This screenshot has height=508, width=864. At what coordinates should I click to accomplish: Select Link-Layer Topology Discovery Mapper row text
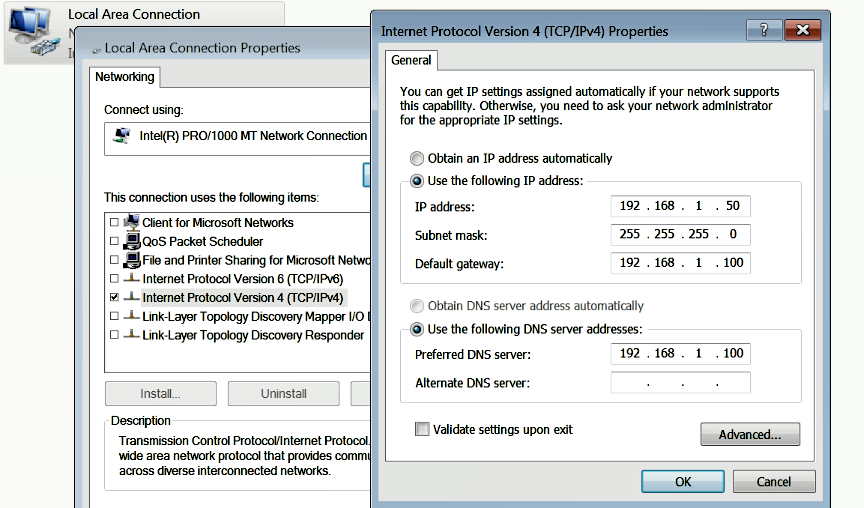pyautogui.click(x=256, y=316)
